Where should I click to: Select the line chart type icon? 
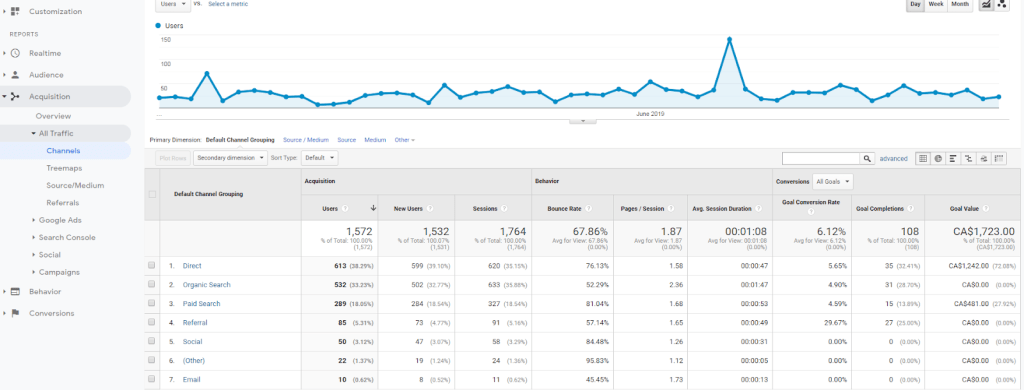(x=986, y=4)
